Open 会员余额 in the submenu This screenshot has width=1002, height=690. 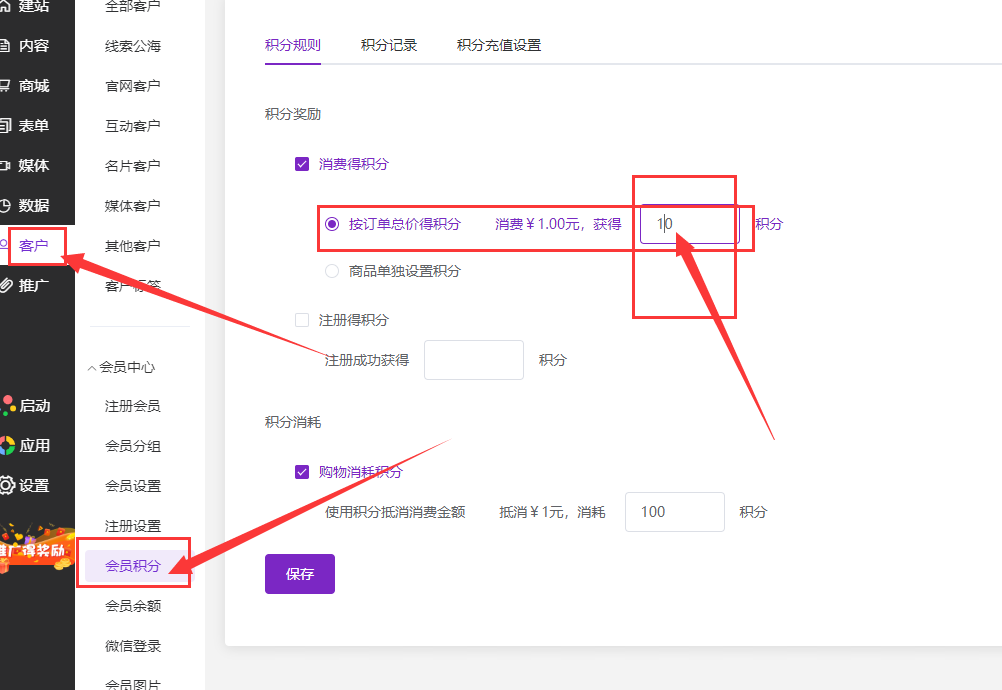point(133,606)
